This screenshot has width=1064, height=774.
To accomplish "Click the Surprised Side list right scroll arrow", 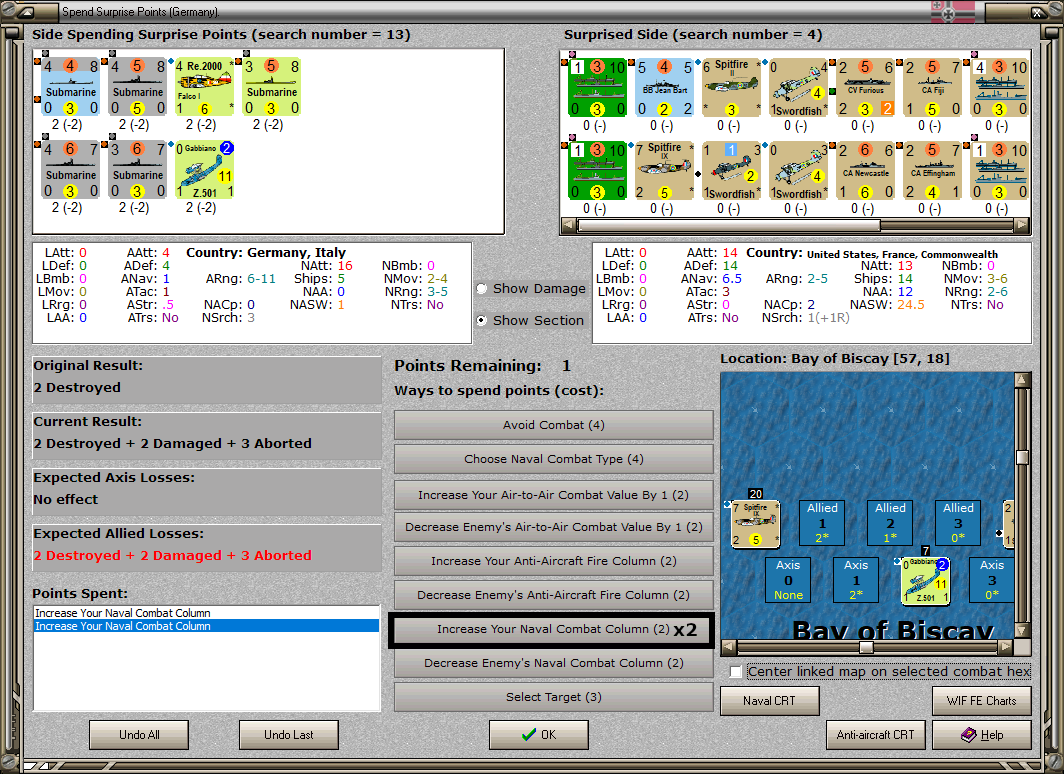I will pyautogui.click(x=1021, y=226).
